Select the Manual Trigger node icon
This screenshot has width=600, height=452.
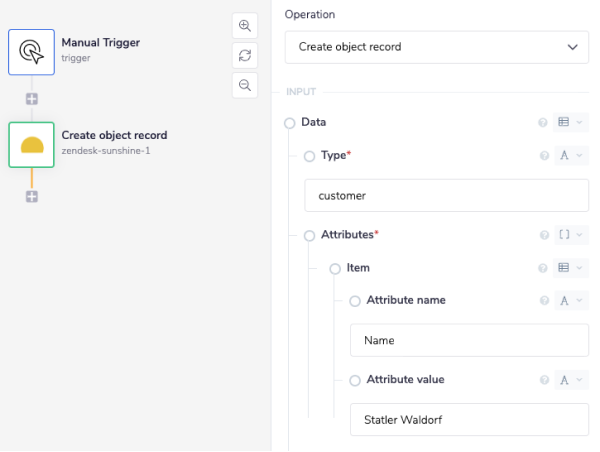coord(31,51)
